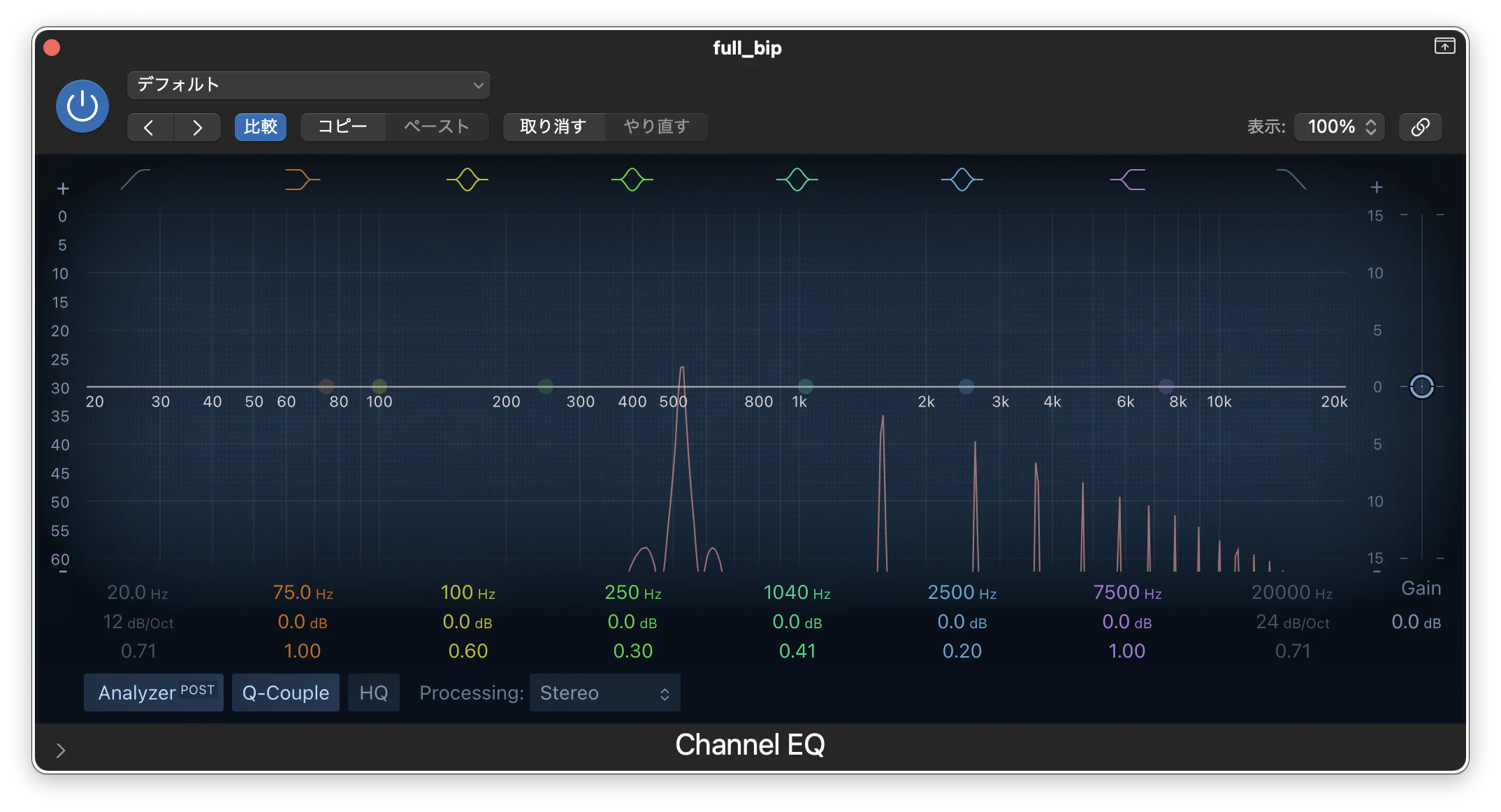
Task: Click the 0.41 Q value
Action: tap(797, 651)
